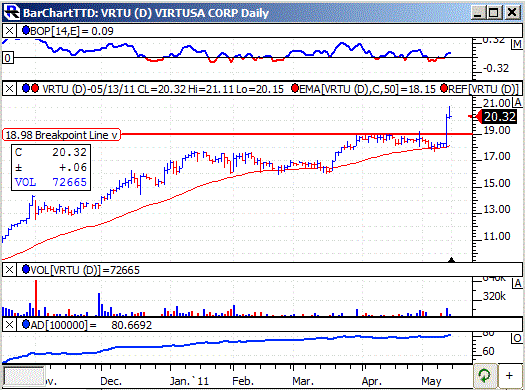The image size is (525, 390).
Task: Close the VOL volume pane
Action: tap(9, 269)
